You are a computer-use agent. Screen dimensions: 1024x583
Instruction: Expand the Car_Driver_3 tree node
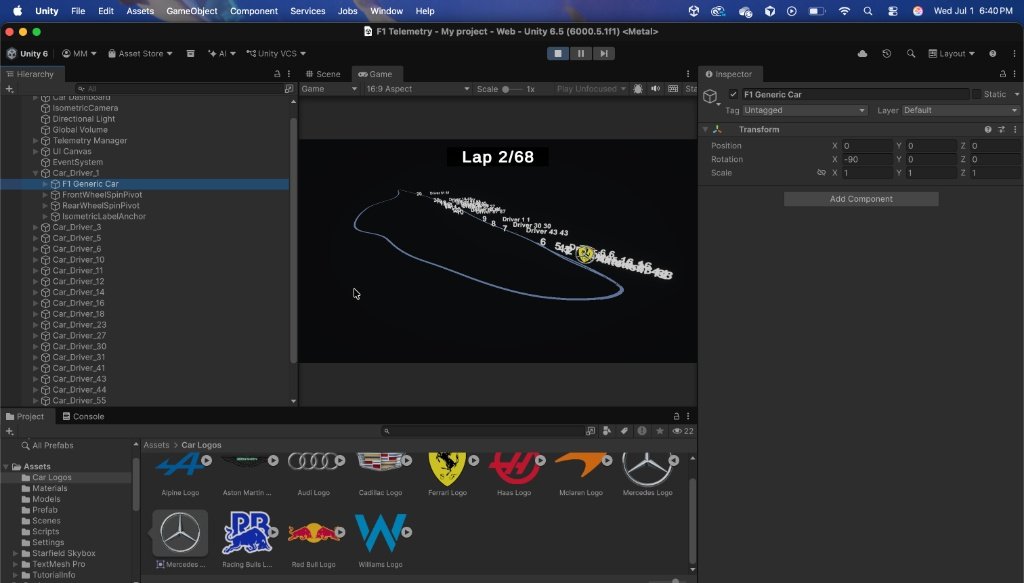[x=35, y=228]
